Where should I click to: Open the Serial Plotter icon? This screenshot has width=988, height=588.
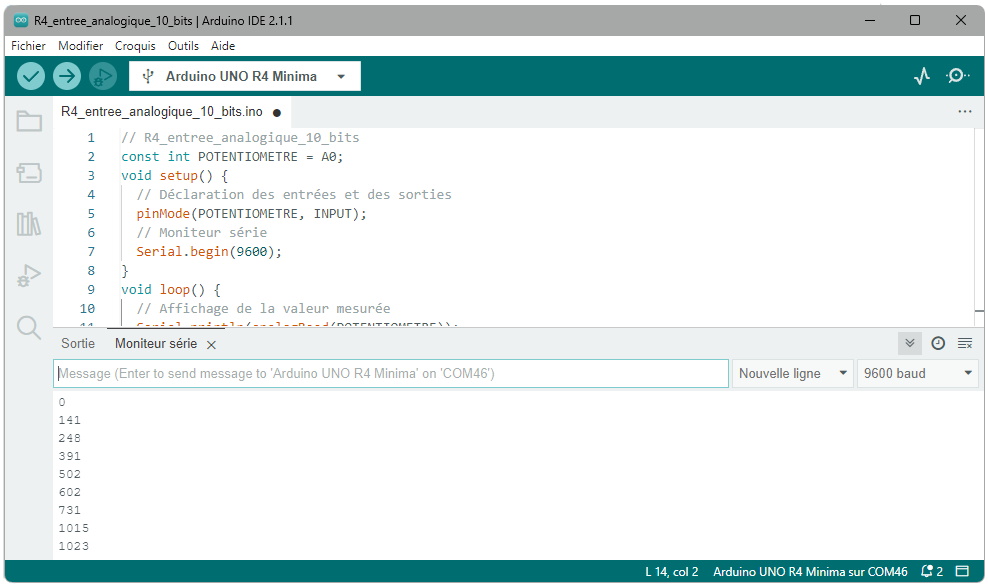(x=922, y=76)
